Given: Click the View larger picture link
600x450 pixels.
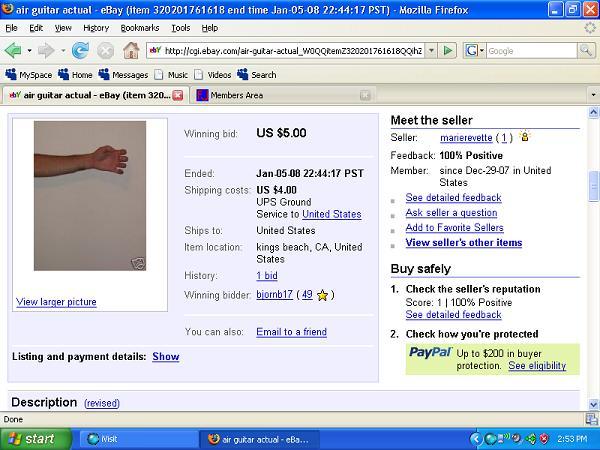Looking at the screenshot, I should click(x=56, y=302).
